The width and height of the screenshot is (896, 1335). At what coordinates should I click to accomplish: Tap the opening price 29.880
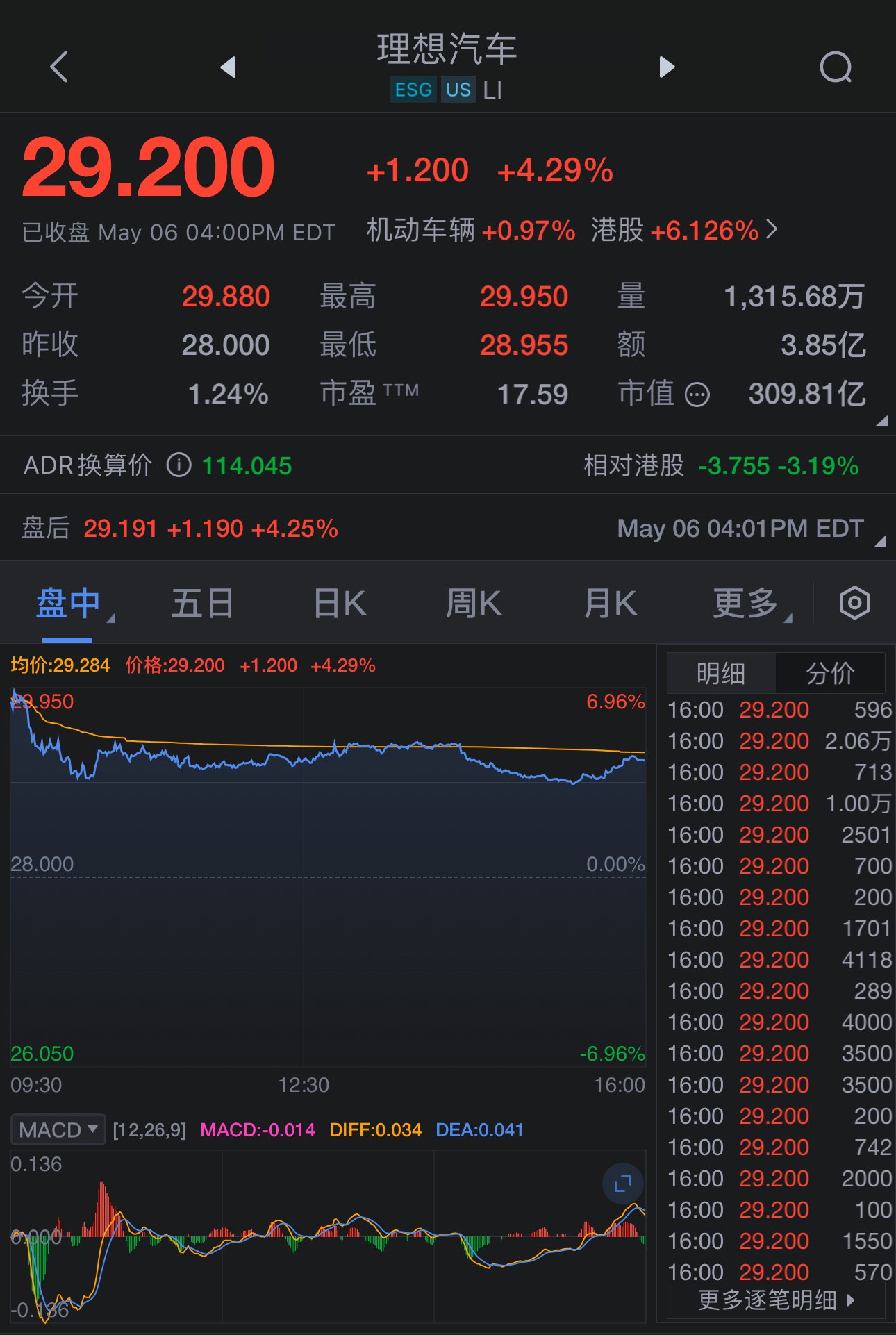226,297
